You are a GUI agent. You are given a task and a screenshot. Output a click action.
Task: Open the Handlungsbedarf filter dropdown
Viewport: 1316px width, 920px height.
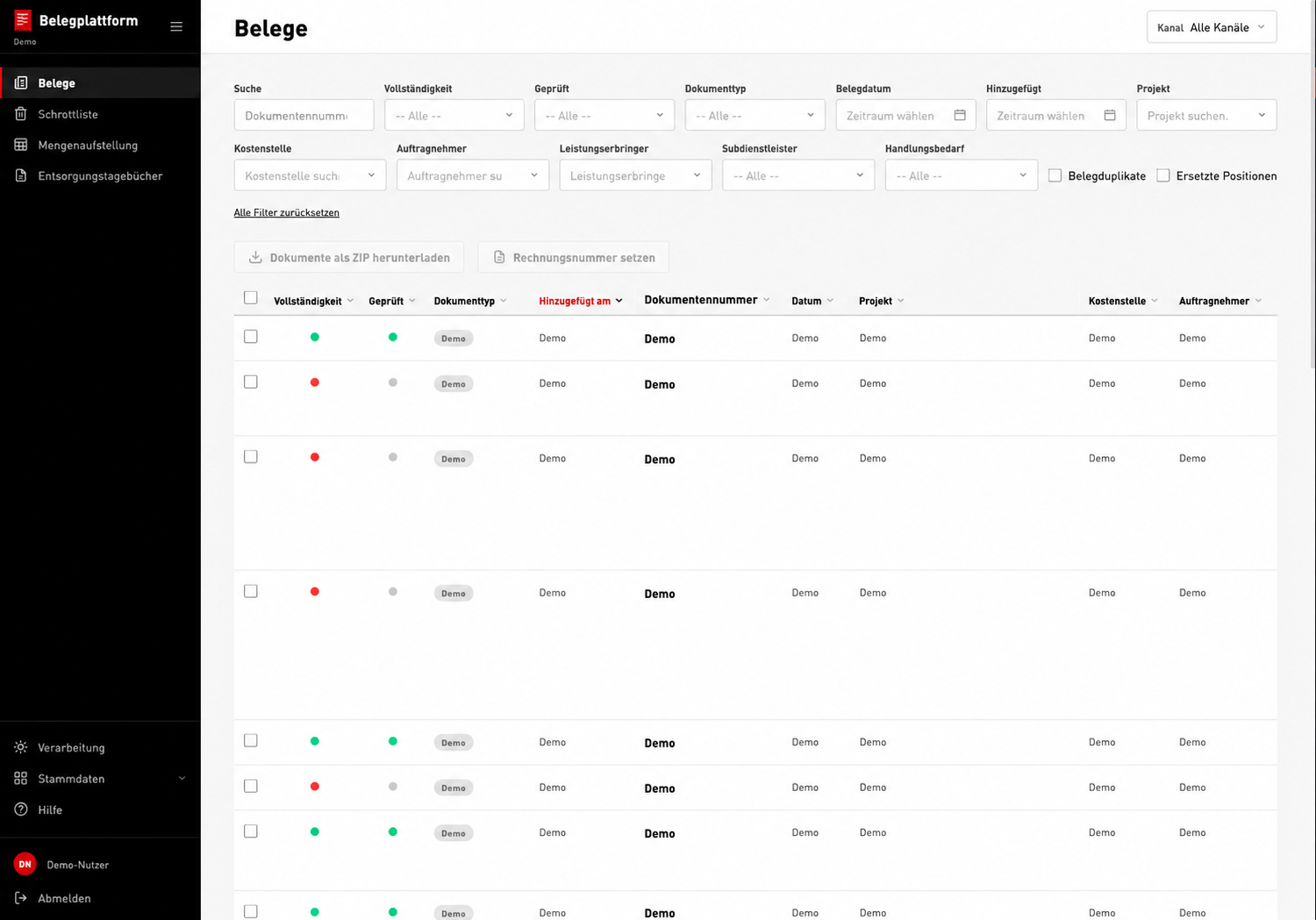point(962,175)
